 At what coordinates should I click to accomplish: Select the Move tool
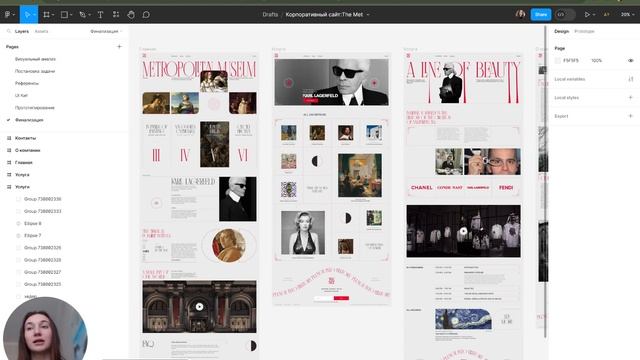[x=27, y=14]
